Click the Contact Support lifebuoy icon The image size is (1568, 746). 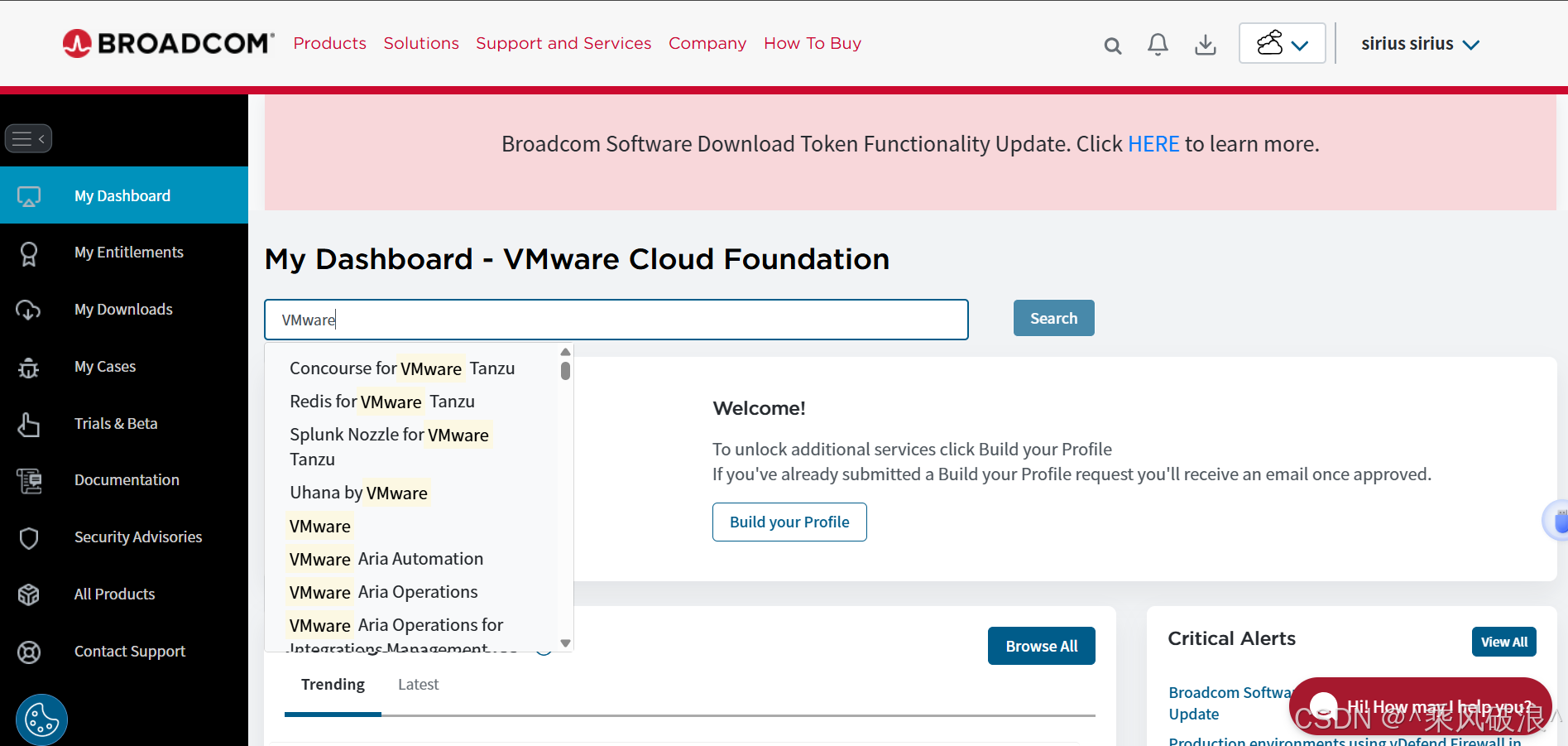tap(29, 652)
